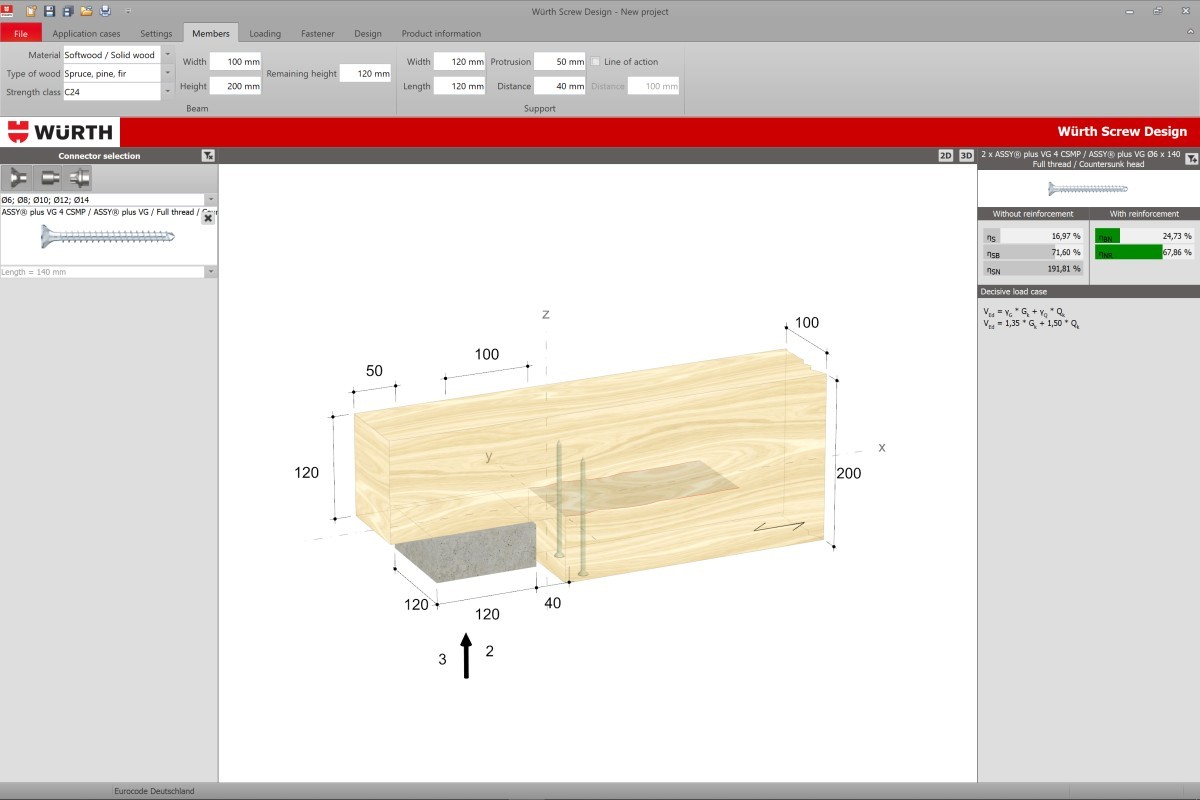The height and width of the screenshot is (800, 1200).
Task: Enable the Line of action checkbox
Action: point(596,62)
